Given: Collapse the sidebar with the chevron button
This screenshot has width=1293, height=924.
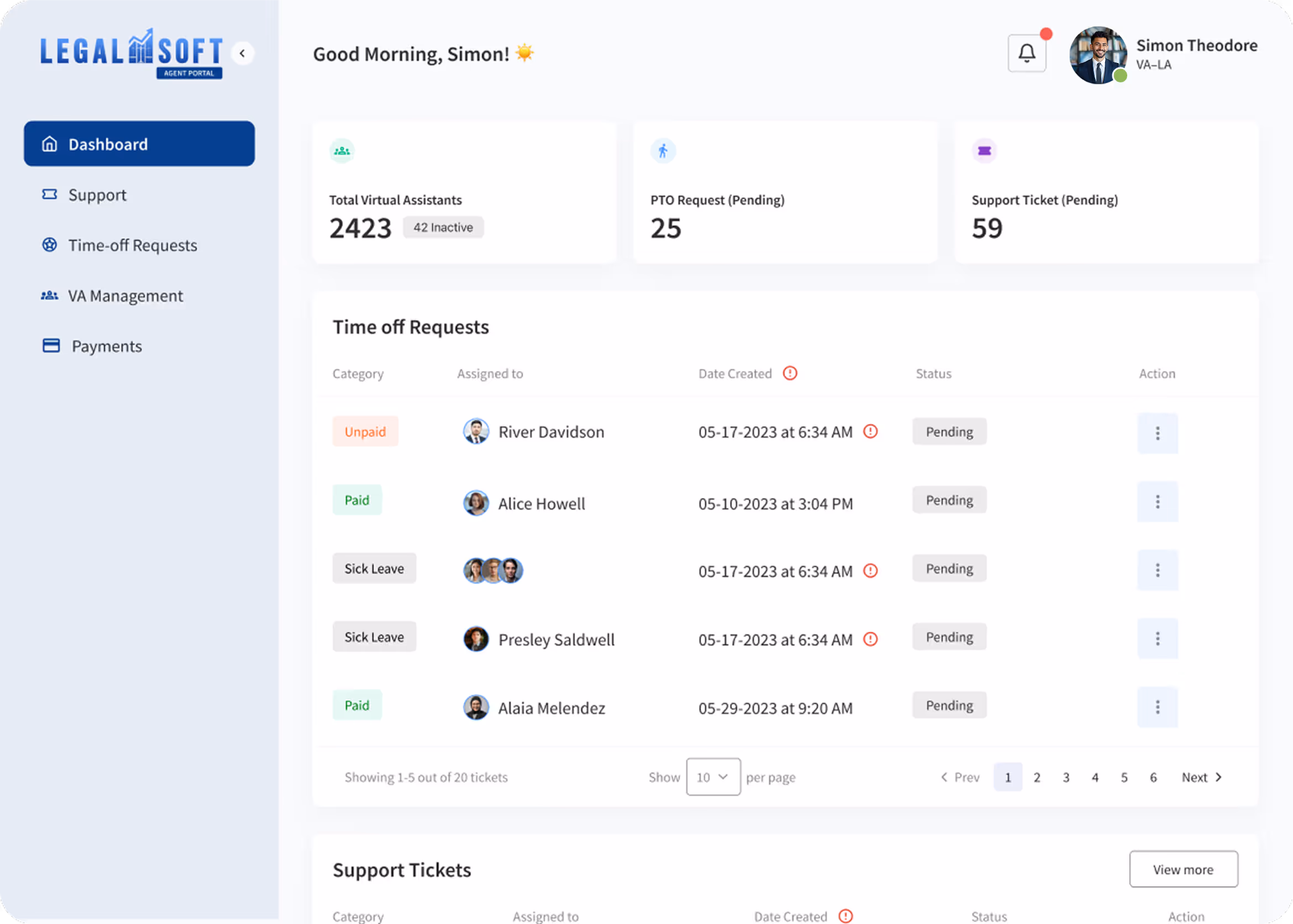Looking at the screenshot, I should 244,53.
